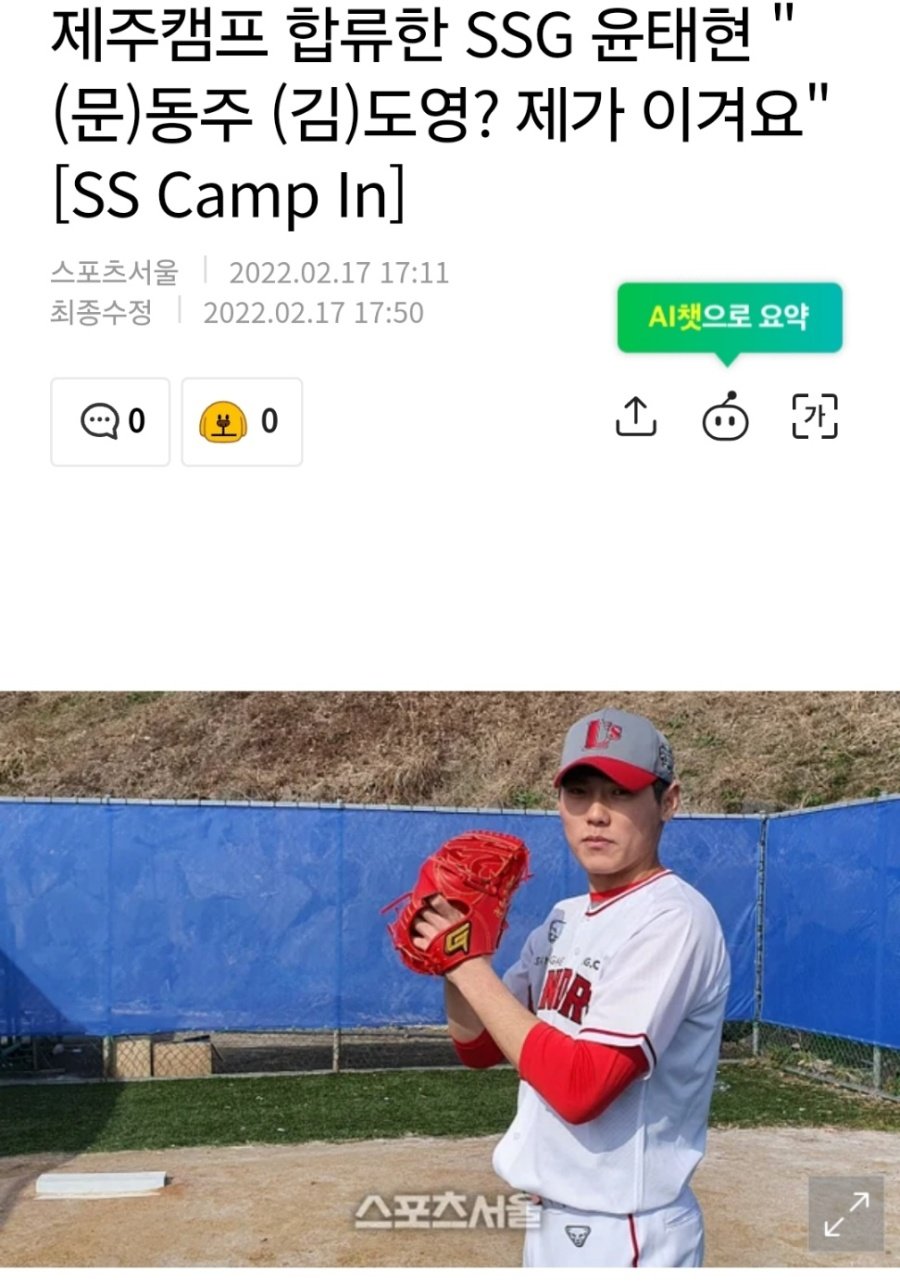Click the comment count zero
This screenshot has width=900, height=1284.
click(x=137, y=421)
